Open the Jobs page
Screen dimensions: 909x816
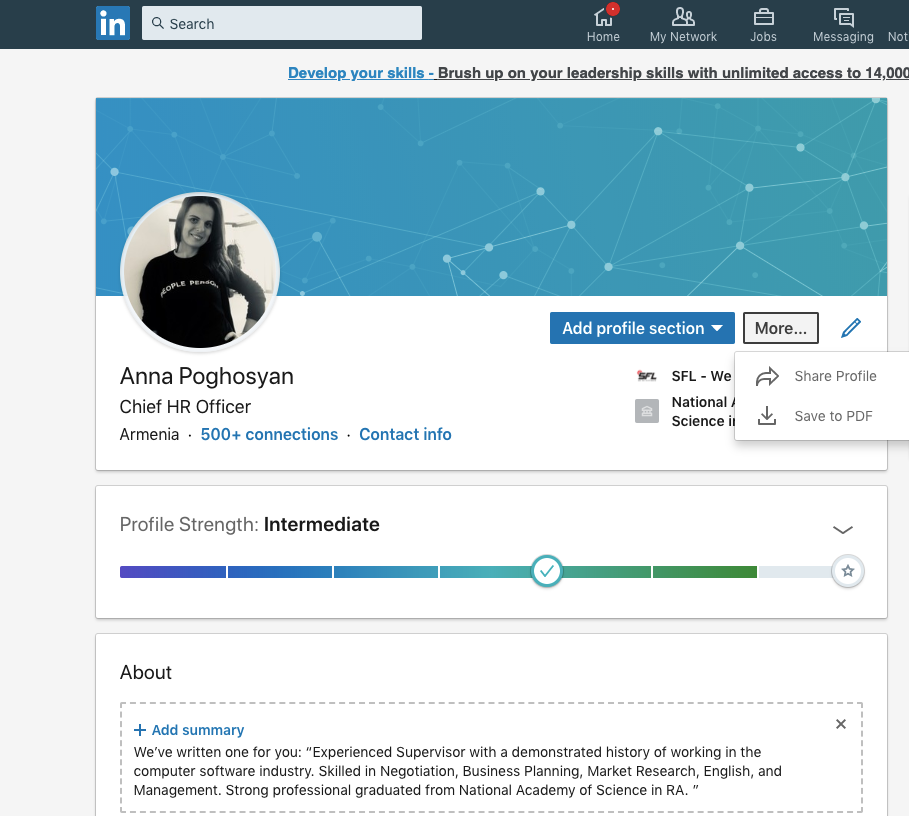pos(763,24)
